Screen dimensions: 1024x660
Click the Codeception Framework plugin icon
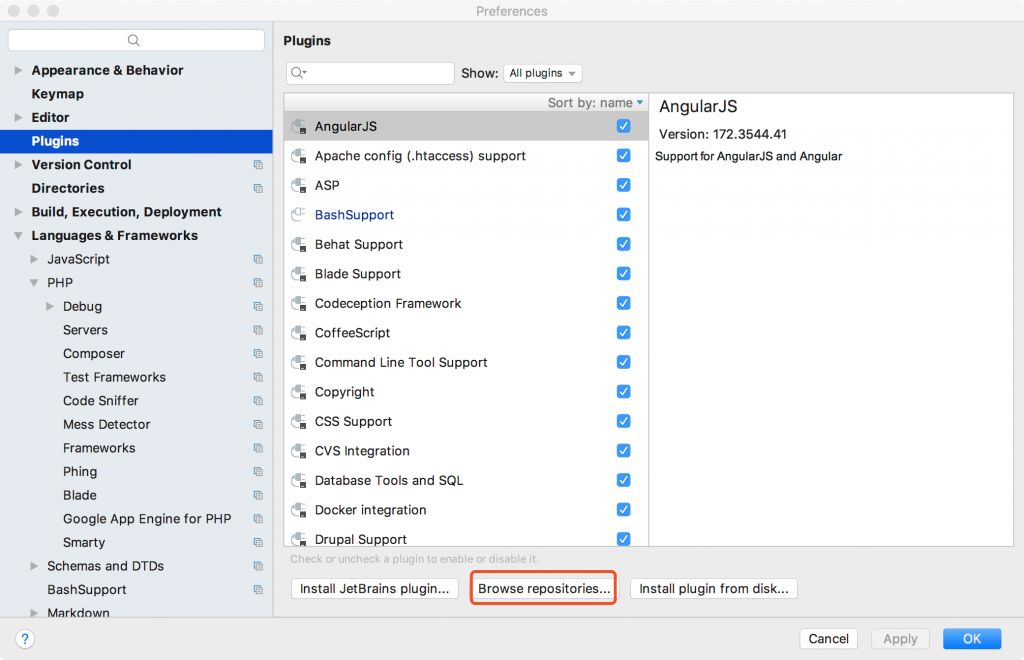coord(299,304)
